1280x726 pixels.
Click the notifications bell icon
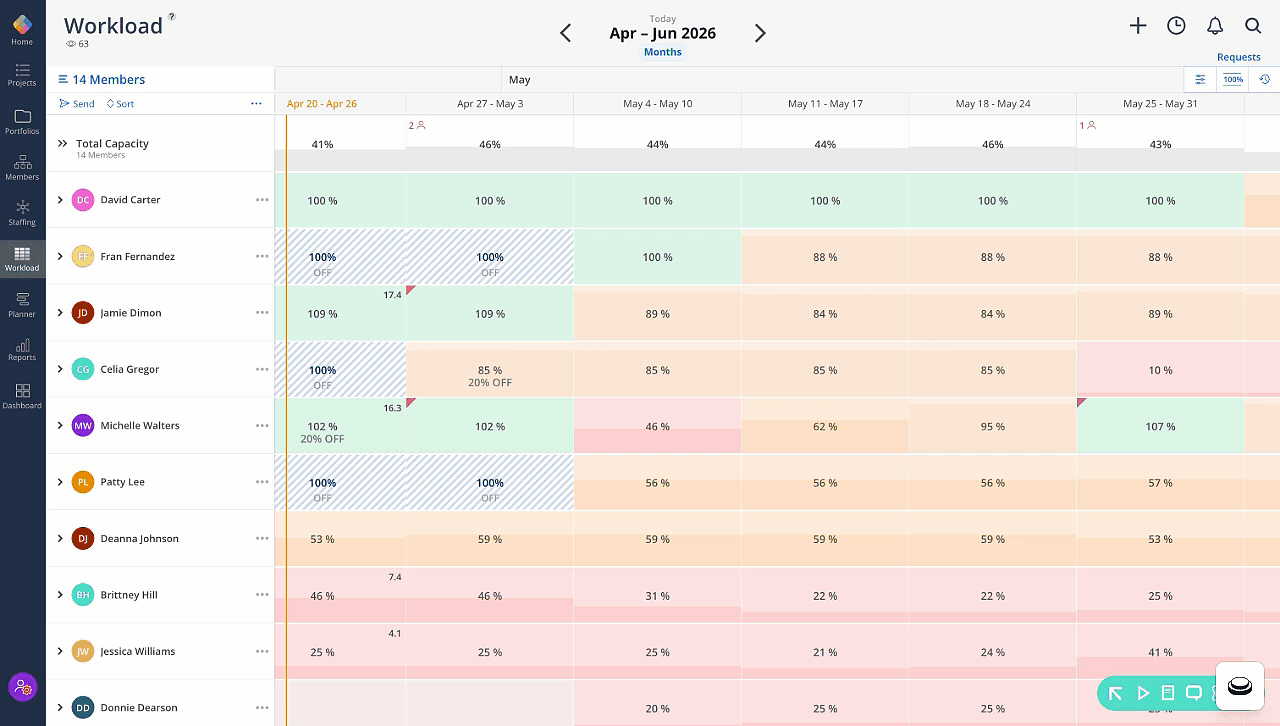pos(1215,26)
